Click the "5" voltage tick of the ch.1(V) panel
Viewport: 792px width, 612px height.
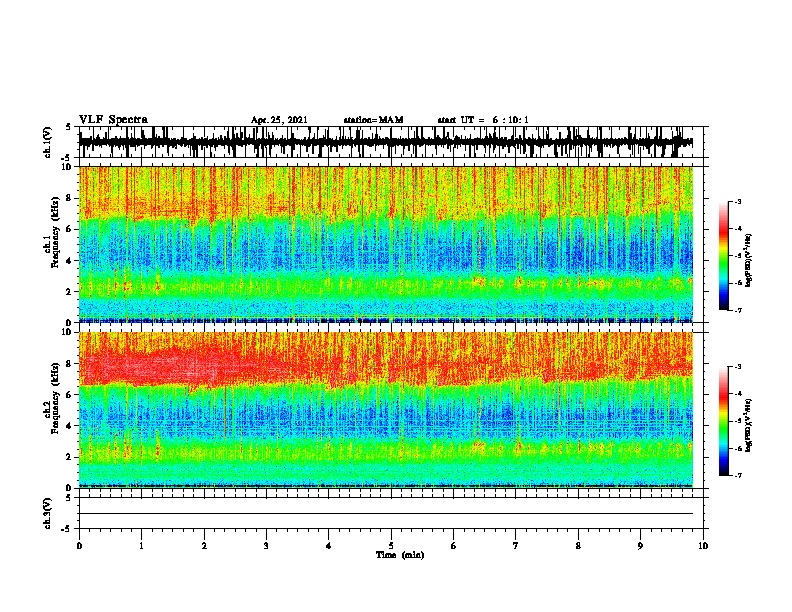coord(69,127)
